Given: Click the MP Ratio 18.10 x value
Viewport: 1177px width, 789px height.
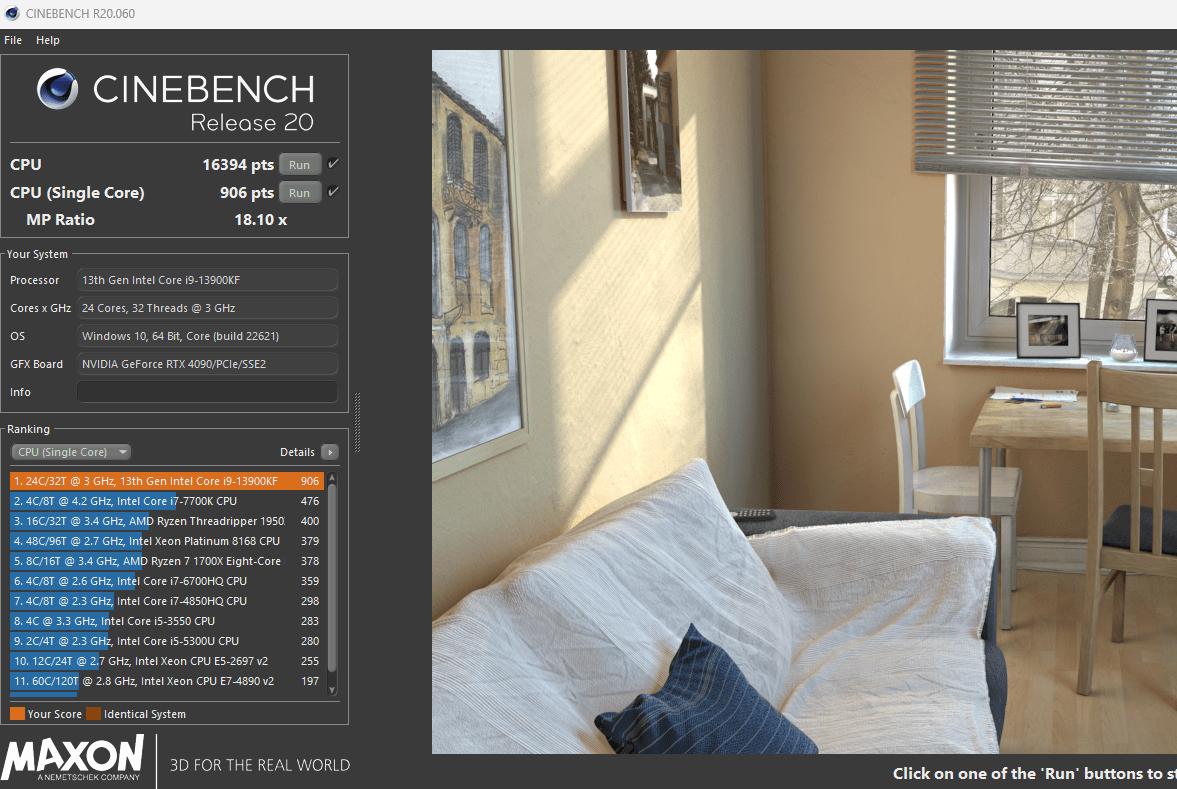Looking at the screenshot, I should click(x=260, y=220).
